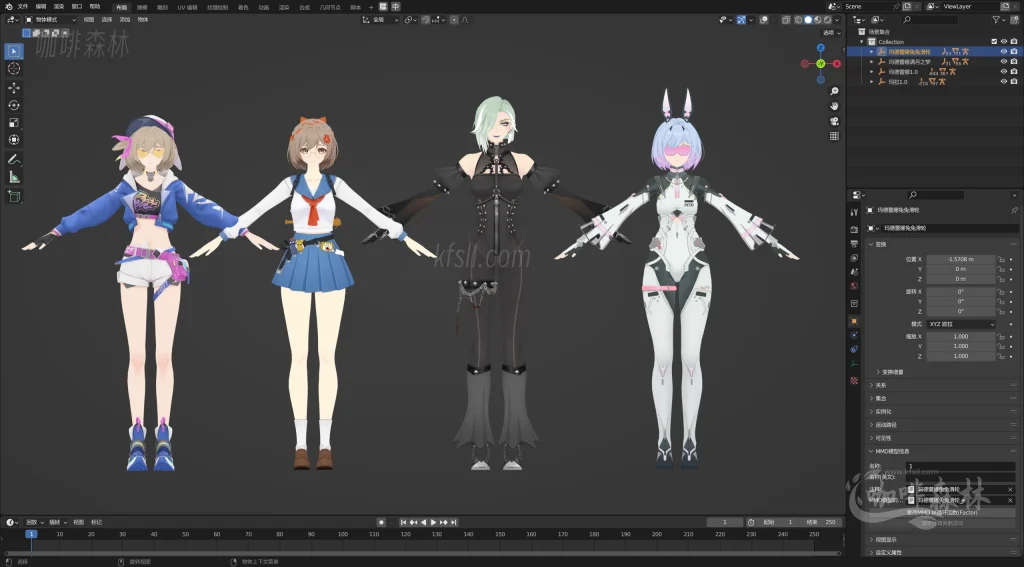The height and width of the screenshot is (567, 1024).
Task: Hide the selected first armature's eye icon
Action: click(1004, 52)
